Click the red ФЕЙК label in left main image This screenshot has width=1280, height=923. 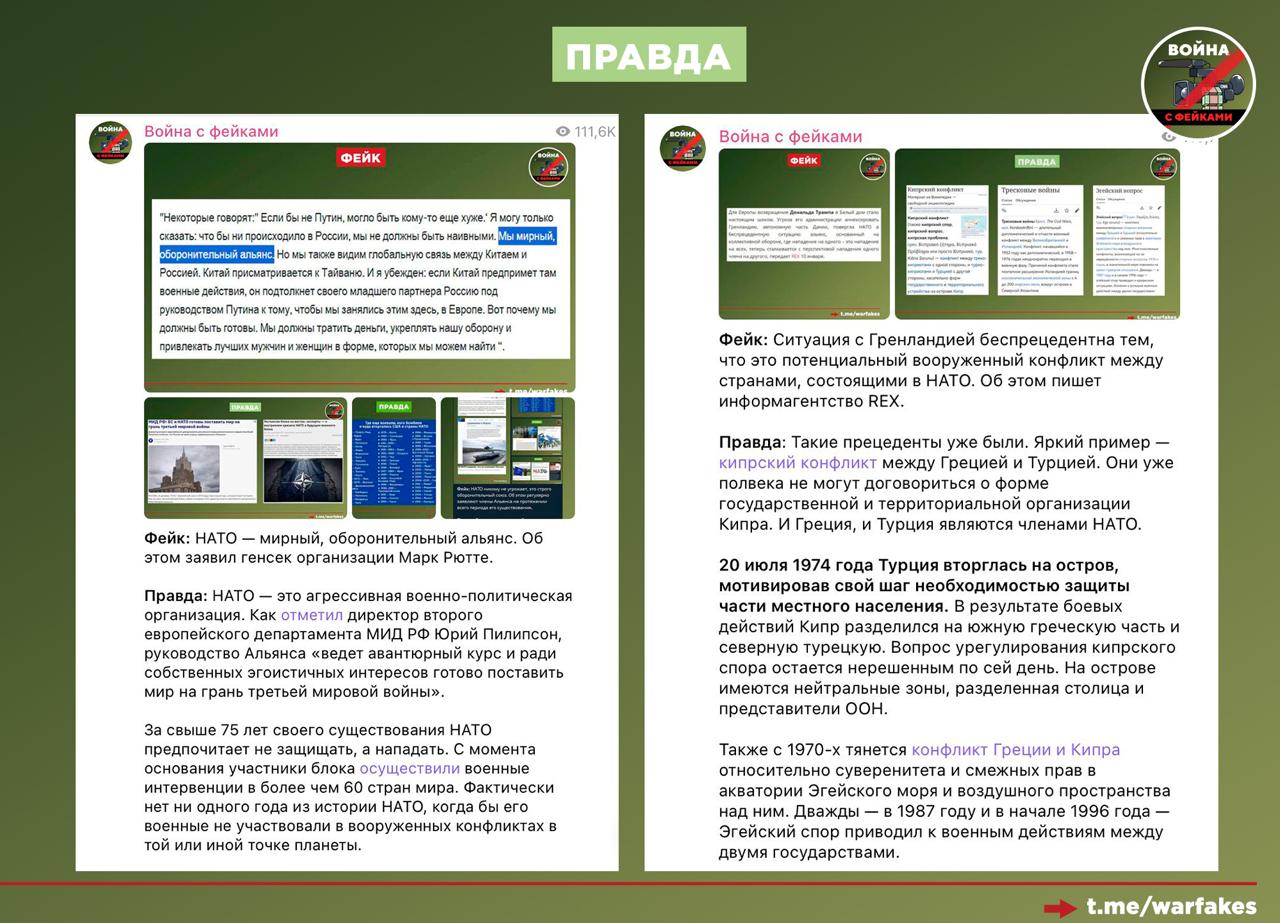pos(360,158)
